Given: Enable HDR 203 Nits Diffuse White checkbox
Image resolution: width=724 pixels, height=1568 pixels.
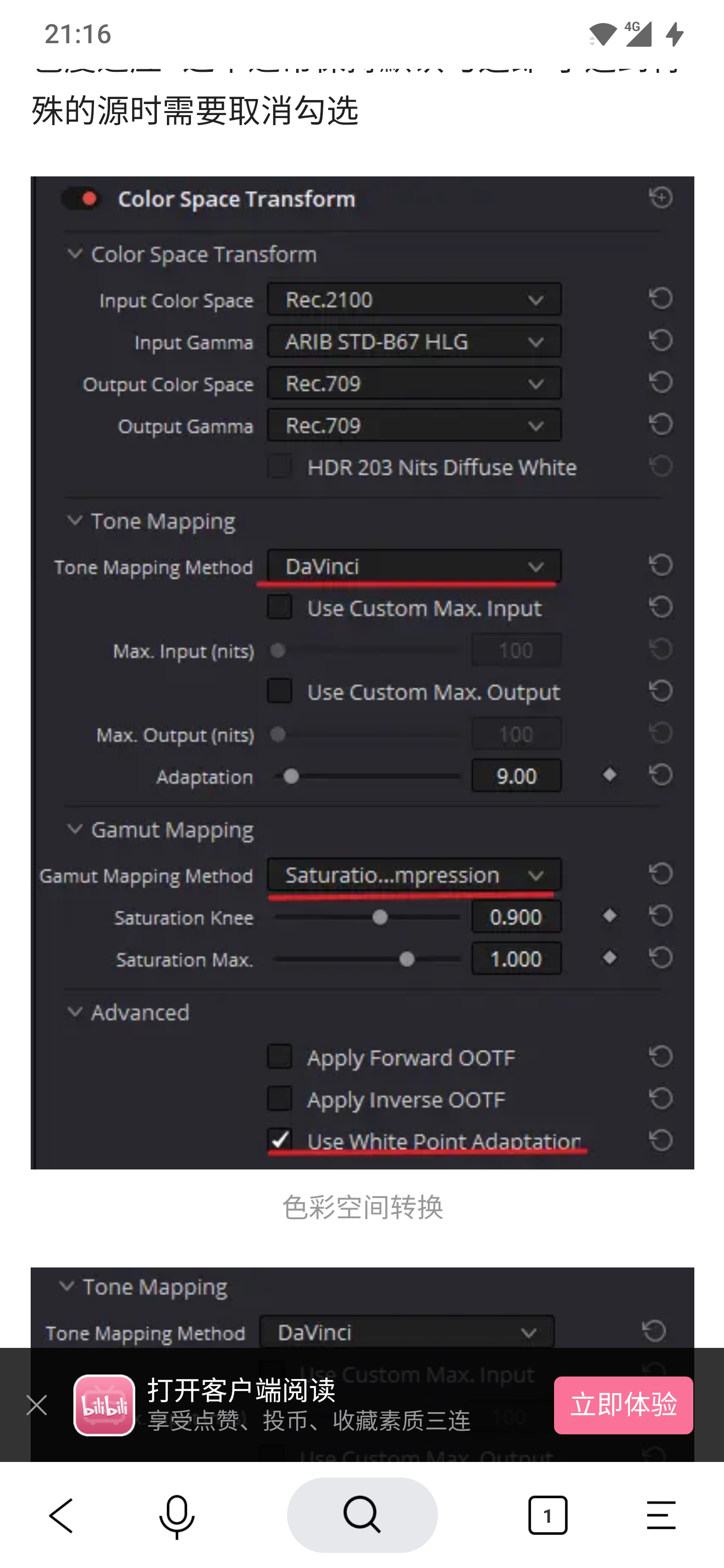Looking at the screenshot, I should coord(280,467).
